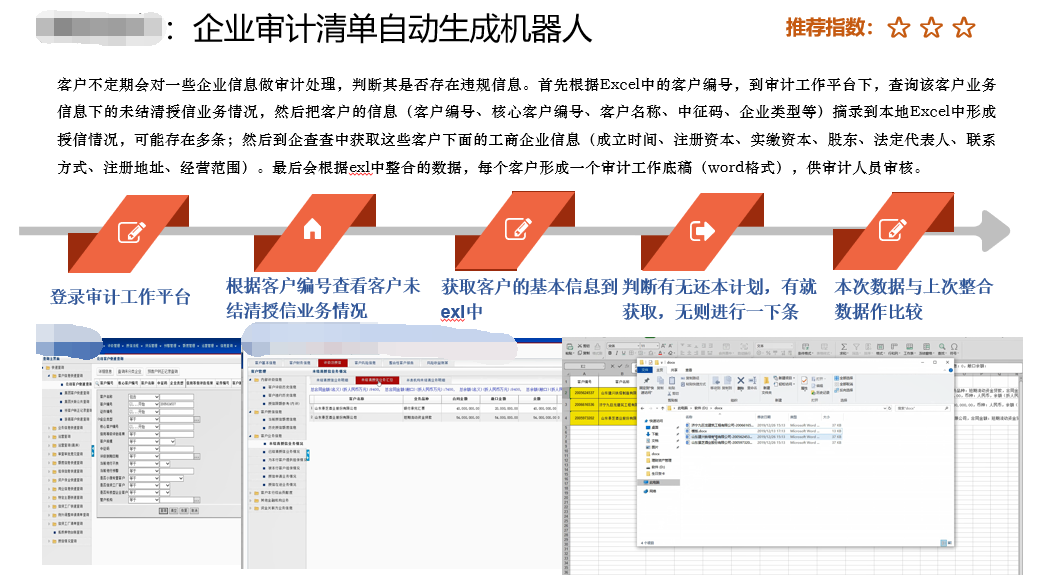Select 此电脑 in the Explorer navigation pane

pos(652,481)
